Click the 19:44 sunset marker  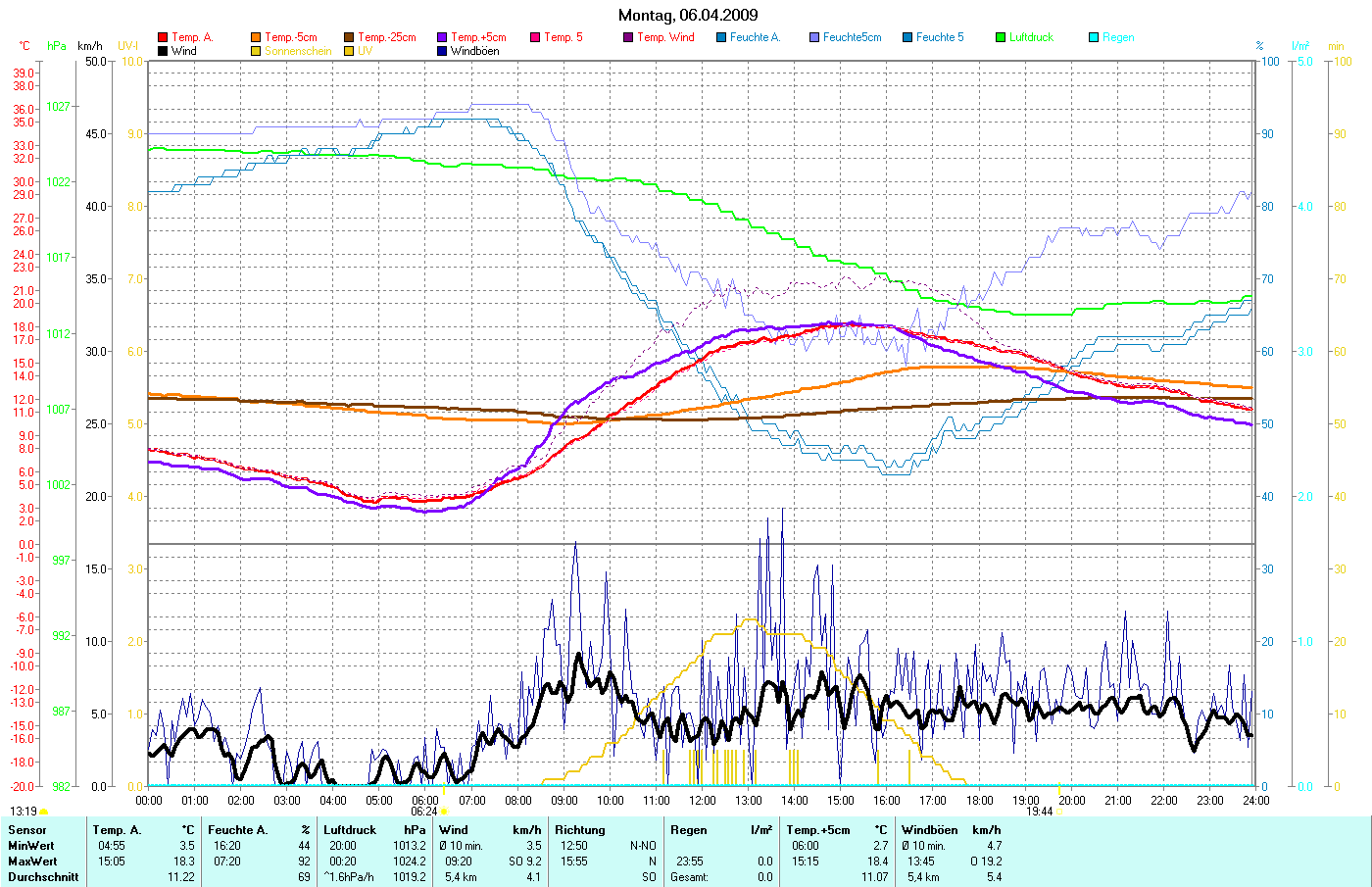(1039, 812)
